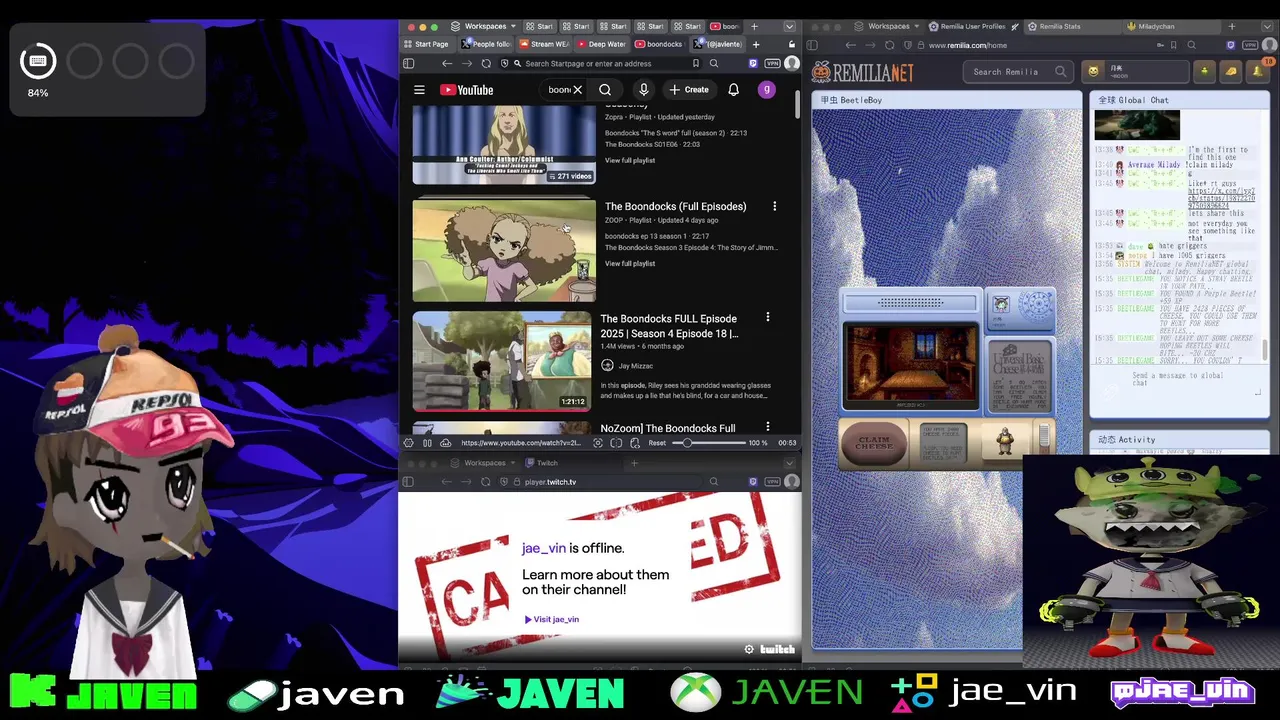This screenshot has height=720, width=1280.
Task: Open the purple YouTube account avatar
Action: (x=767, y=90)
